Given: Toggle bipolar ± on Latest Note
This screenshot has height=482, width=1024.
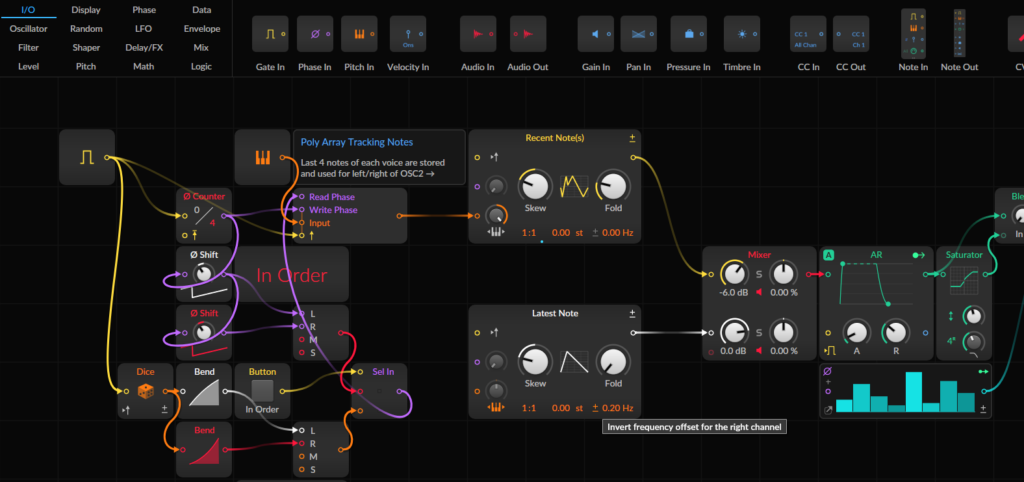Looking at the screenshot, I should [x=632, y=313].
